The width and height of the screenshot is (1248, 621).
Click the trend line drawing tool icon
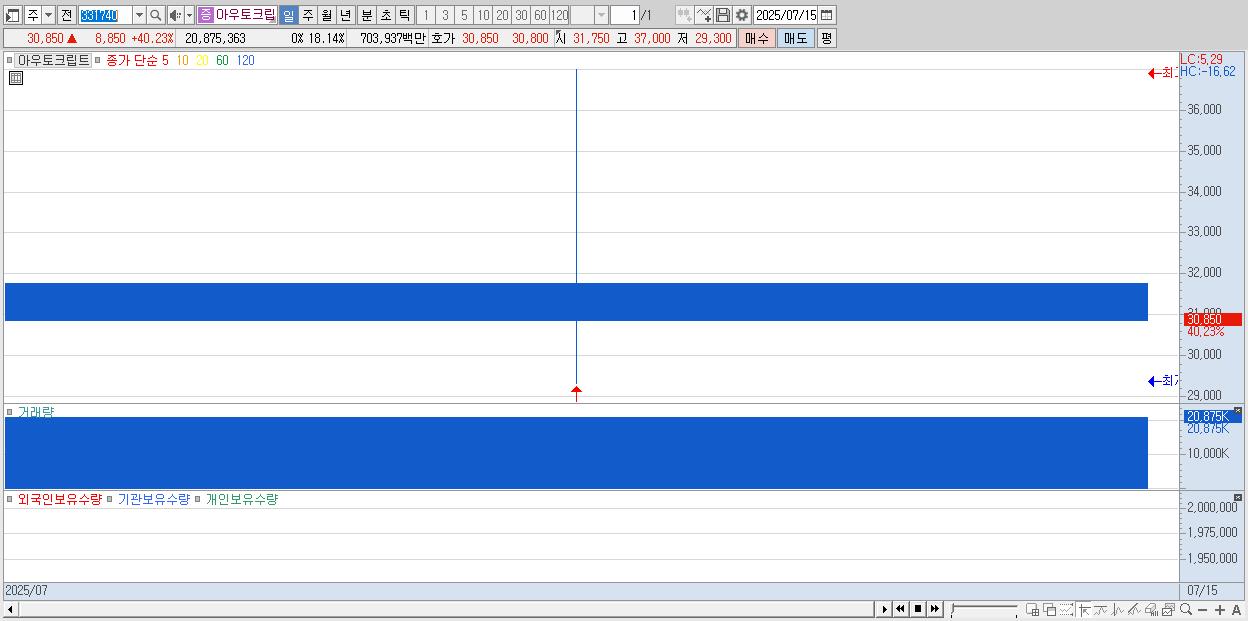point(1101,609)
